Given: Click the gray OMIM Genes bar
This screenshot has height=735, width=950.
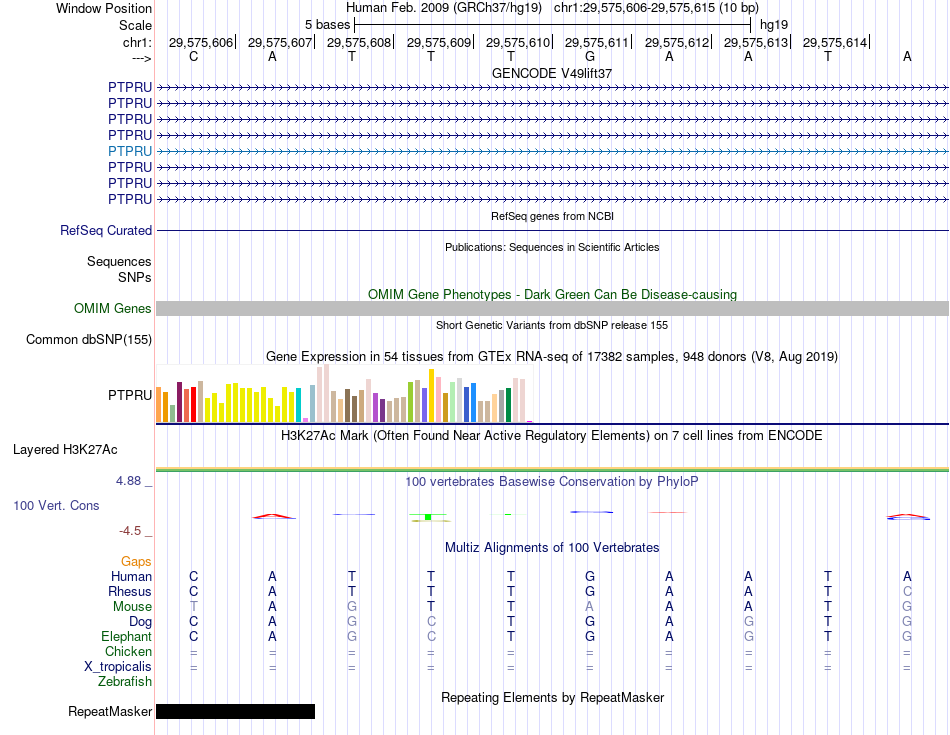Looking at the screenshot, I should point(552,308).
